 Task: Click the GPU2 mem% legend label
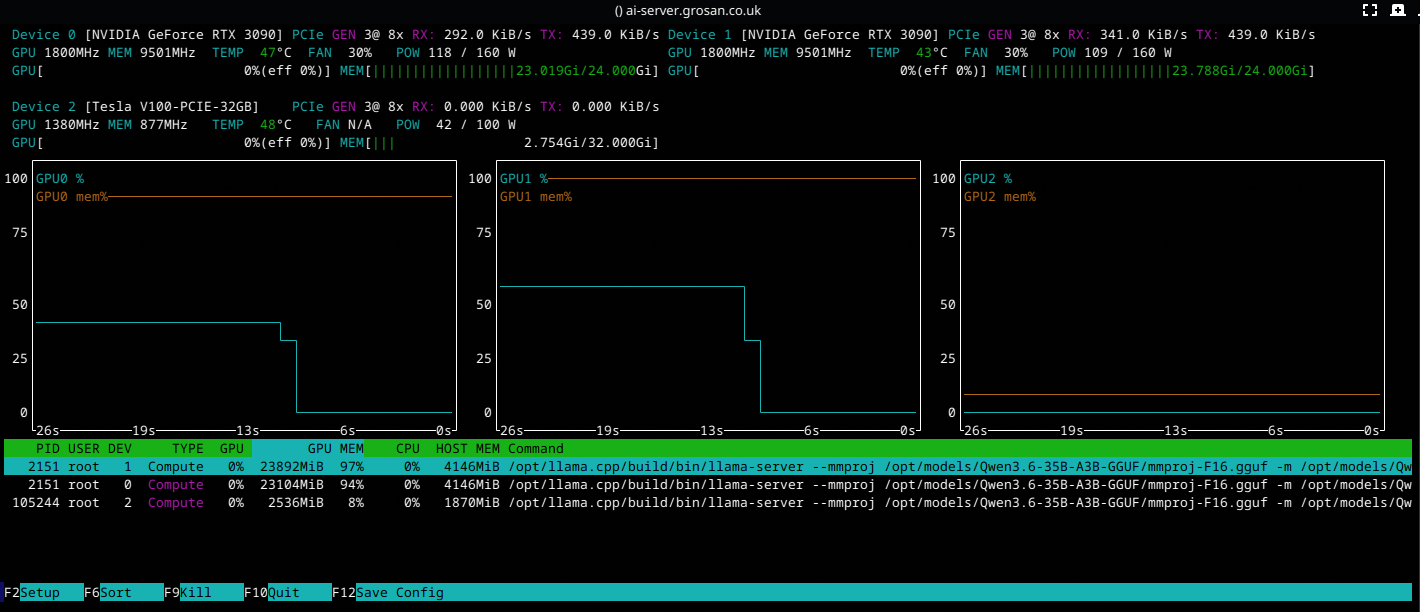pyautogui.click(x=1000, y=197)
